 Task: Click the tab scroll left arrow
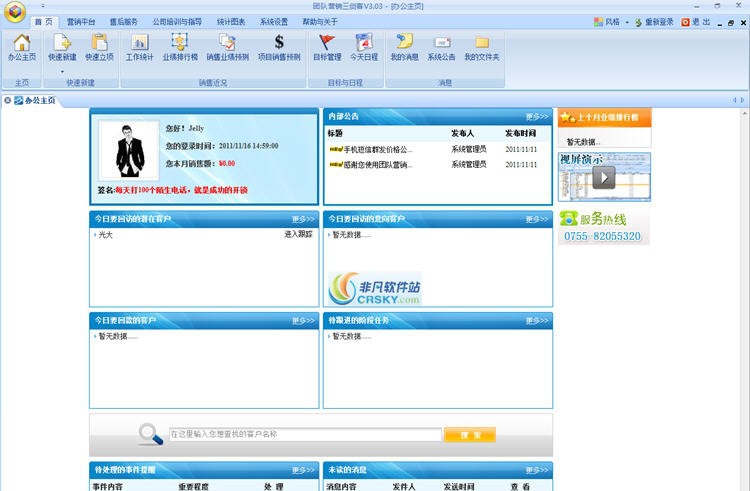(x=734, y=100)
